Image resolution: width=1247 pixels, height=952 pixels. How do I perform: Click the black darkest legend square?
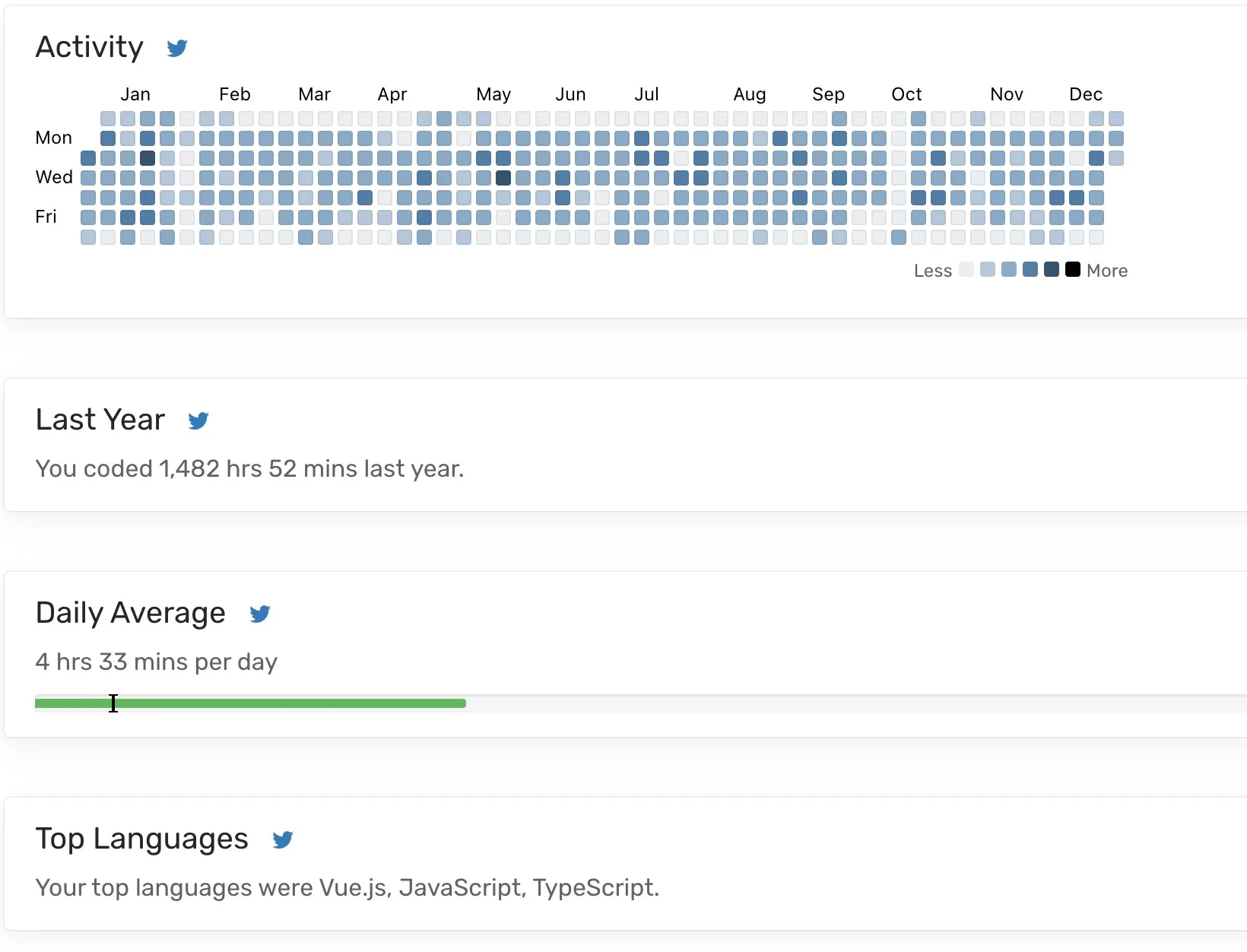tap(1073, 269)
